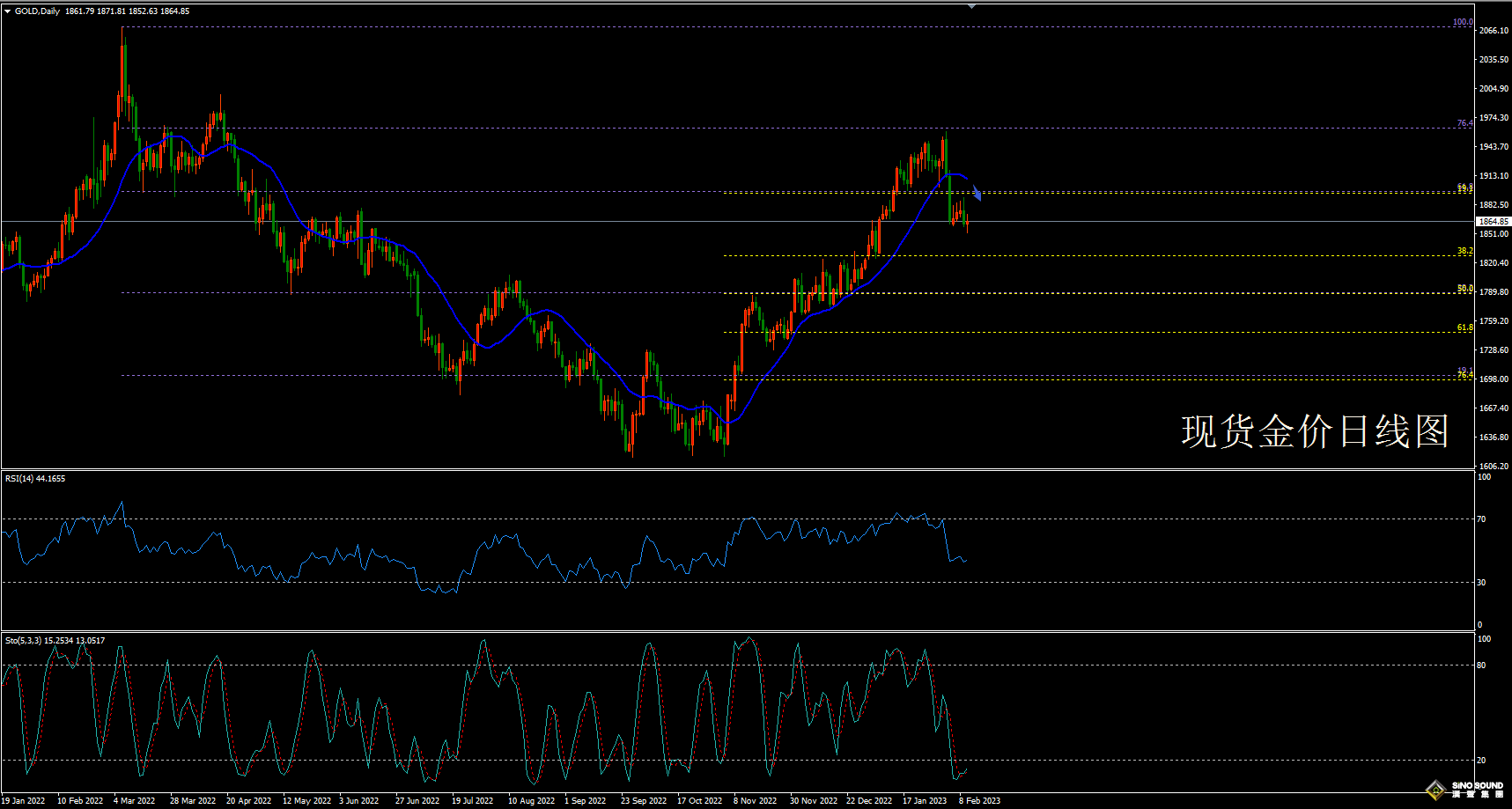Viewport: 1512px width, 809px height.
Task: Click the 2066.10 price scale value
Action: click(1494, 31)
